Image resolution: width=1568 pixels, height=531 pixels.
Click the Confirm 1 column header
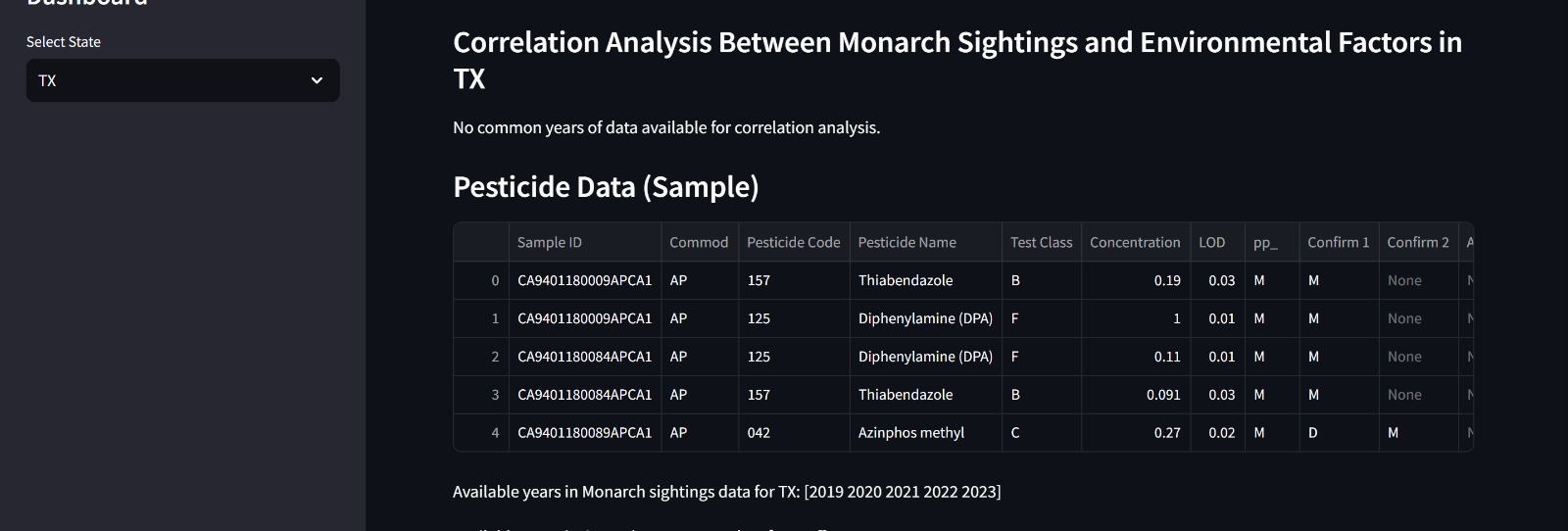1338,242
